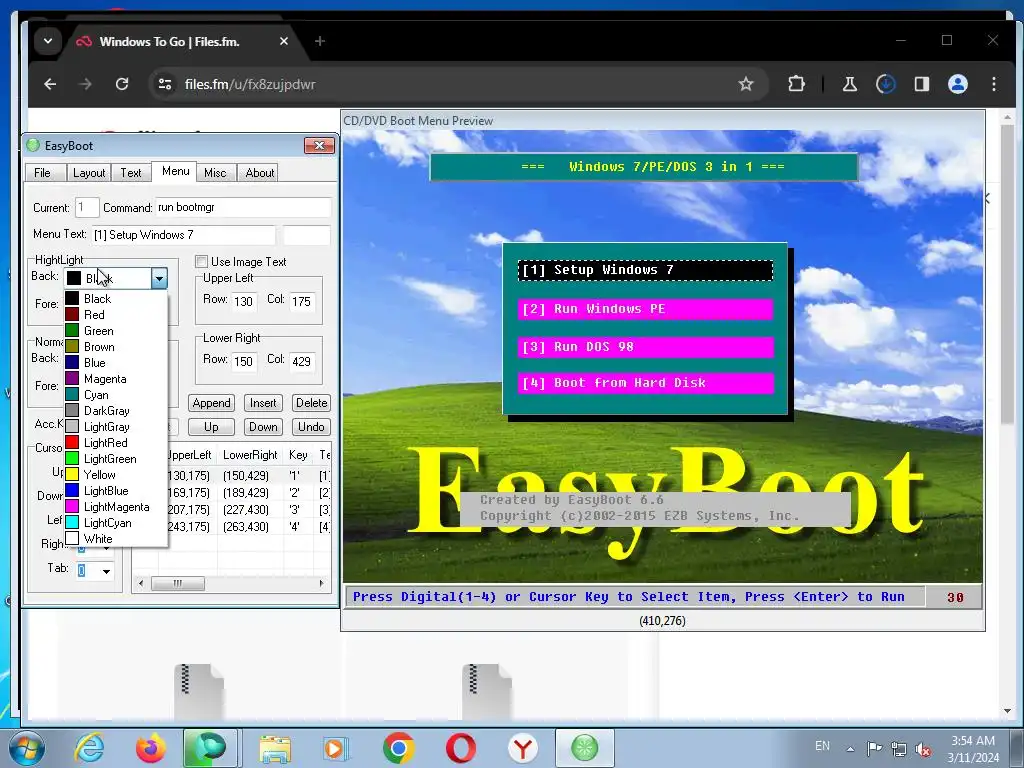Choose Red from the color list
Image resolution: width=1024 pixels, height=768 pixels.
[115, 315]
